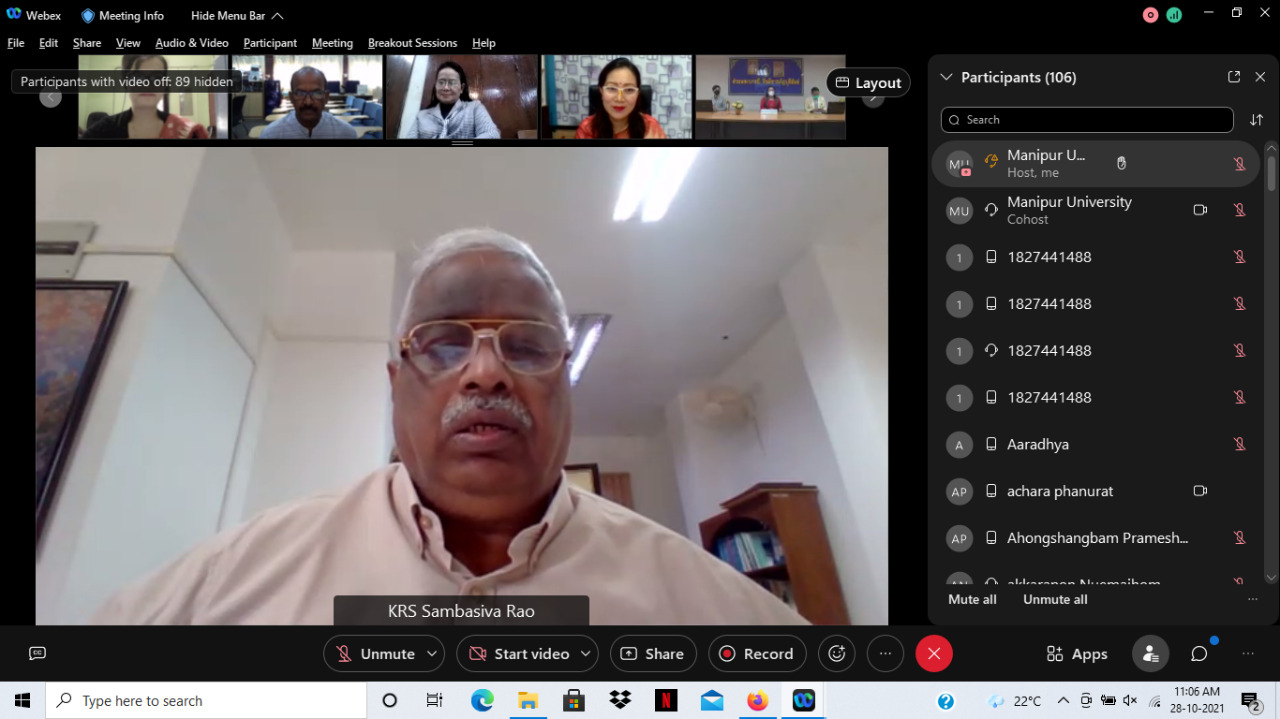Click the Windows taskbar search box
The height and width of the screenshot is (719, 1280).
(206, 700)
